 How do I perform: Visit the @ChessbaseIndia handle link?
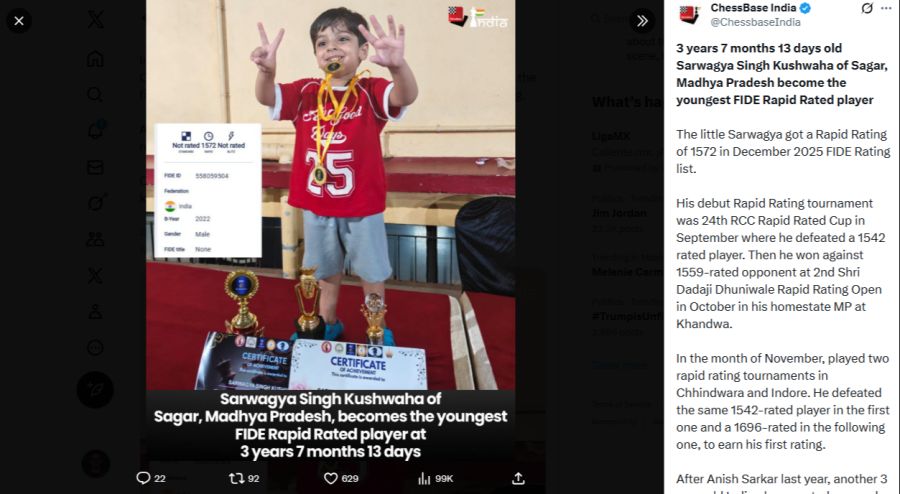pyautogui.click(x=755, y=22)
